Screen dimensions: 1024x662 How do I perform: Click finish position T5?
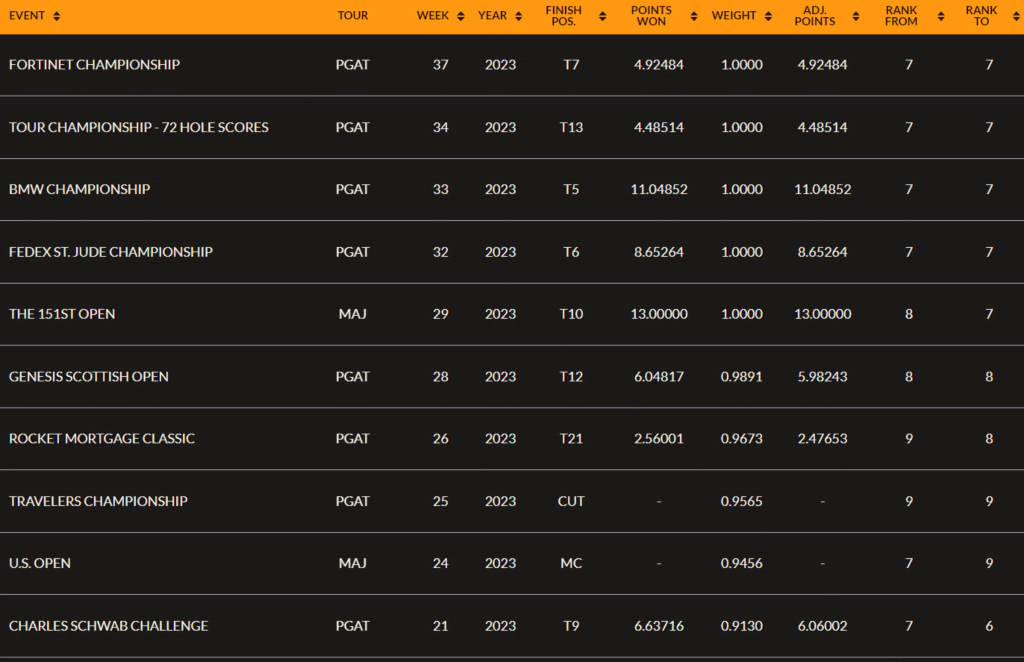[x=571, y=189]
